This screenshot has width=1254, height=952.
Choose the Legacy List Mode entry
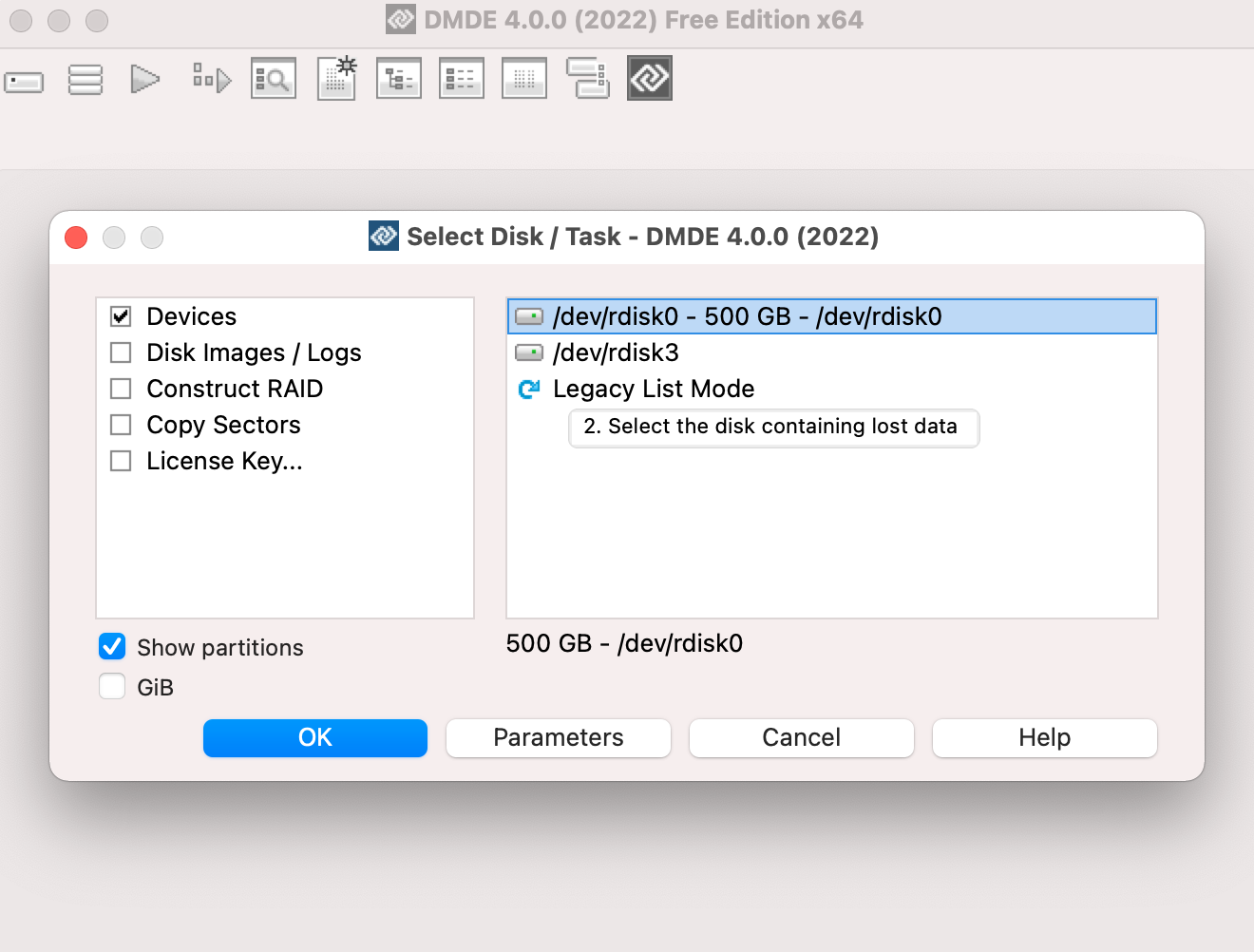click(x=832, y=389)
